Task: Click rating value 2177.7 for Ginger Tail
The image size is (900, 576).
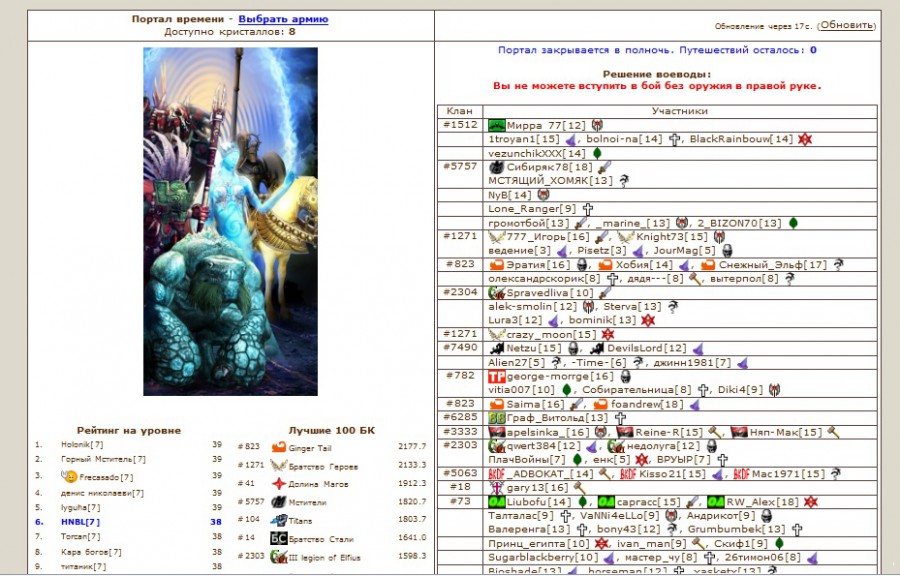Action: 412,446
